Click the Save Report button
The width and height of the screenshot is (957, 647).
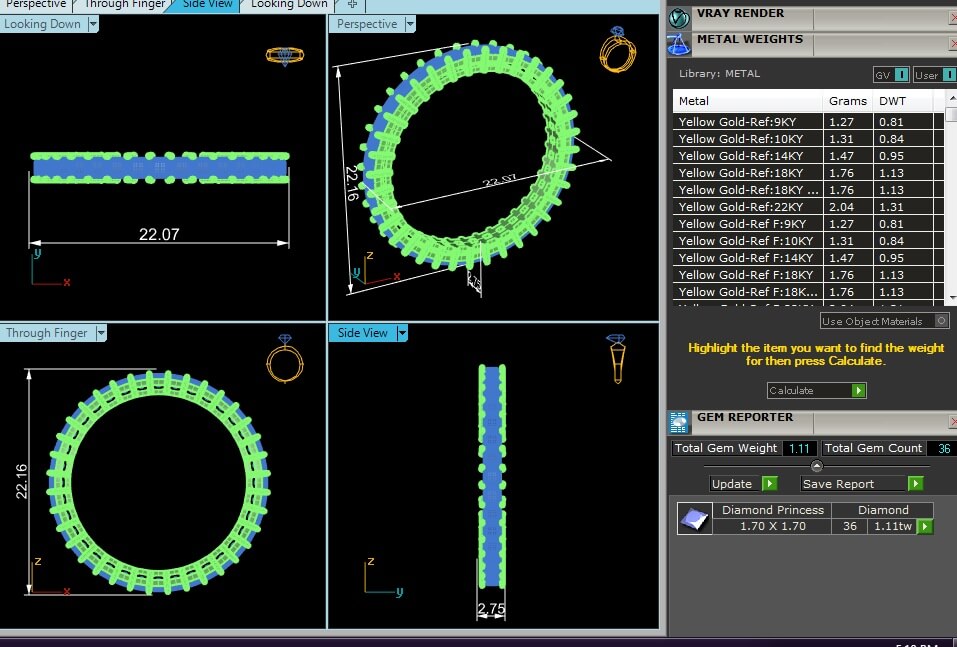tap(862, 484)
